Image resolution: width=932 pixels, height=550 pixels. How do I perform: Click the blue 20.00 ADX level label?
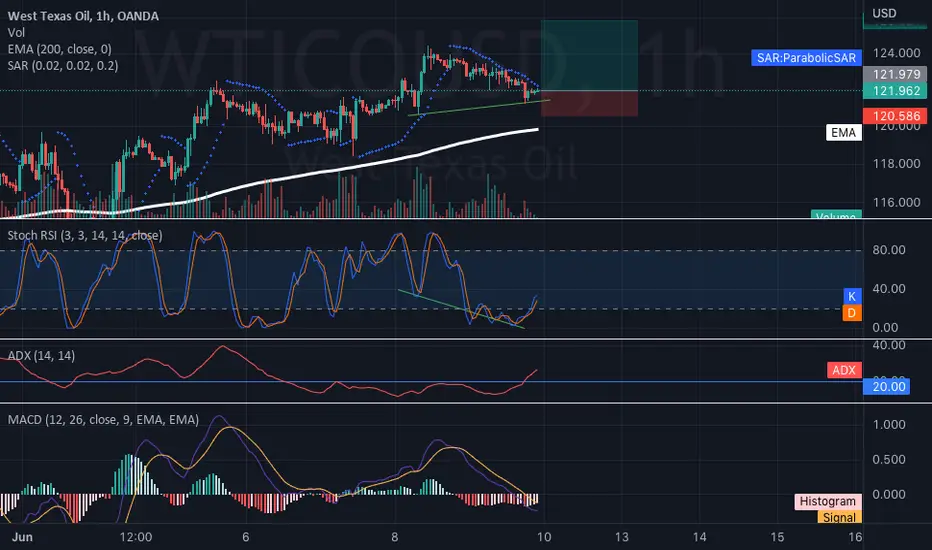pyautogui.click(x=886, y=386)
